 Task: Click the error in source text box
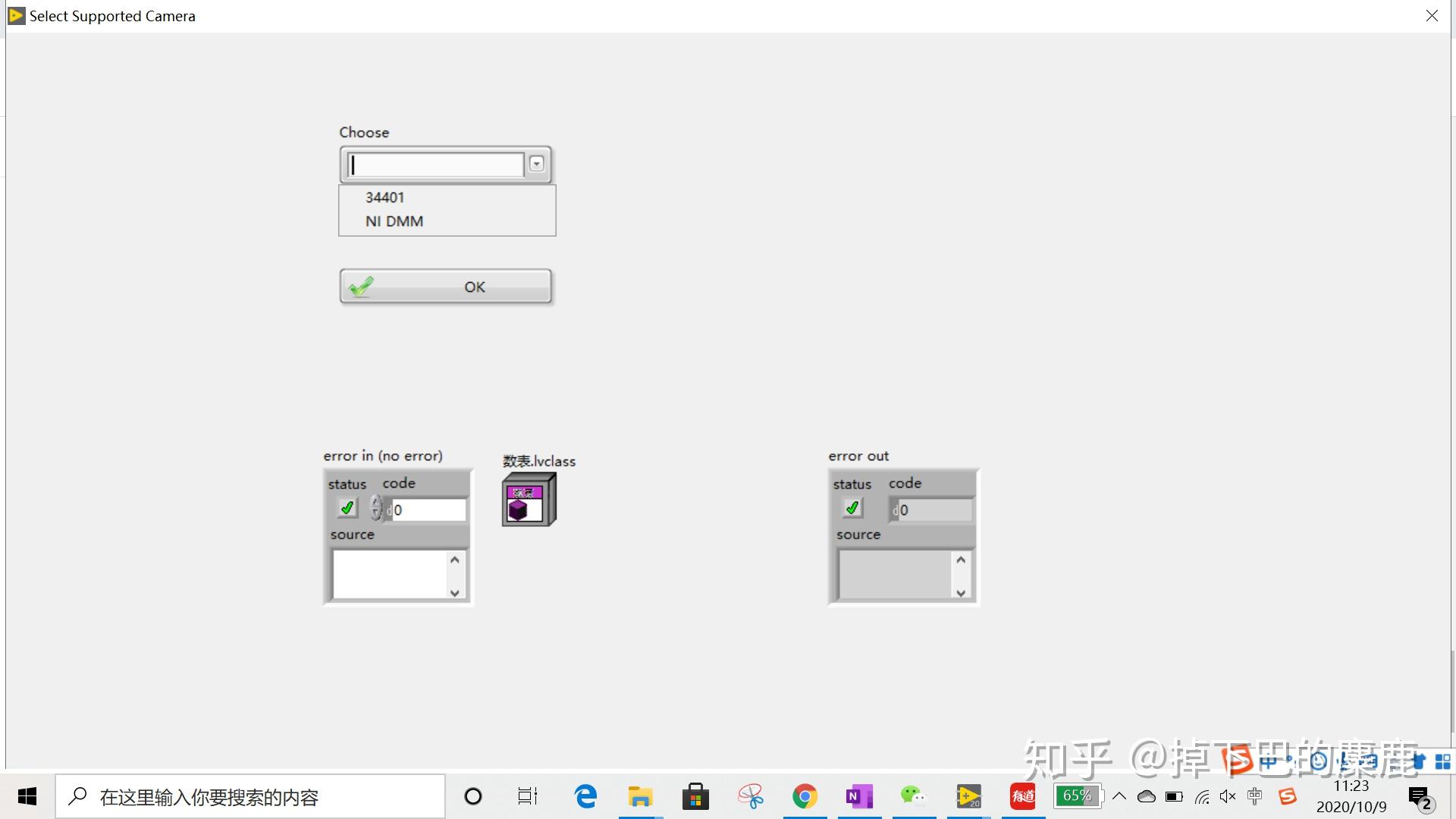390,574
